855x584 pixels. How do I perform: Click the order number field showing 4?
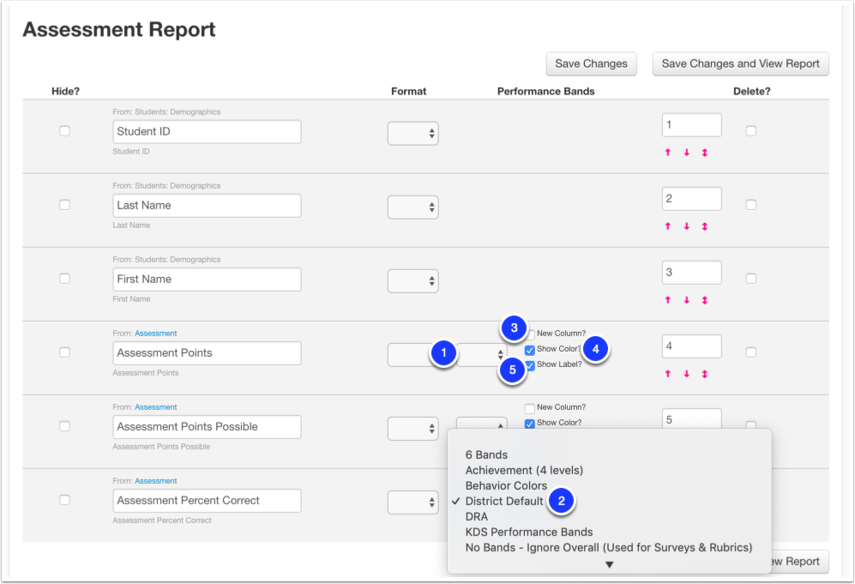[691, 345]
